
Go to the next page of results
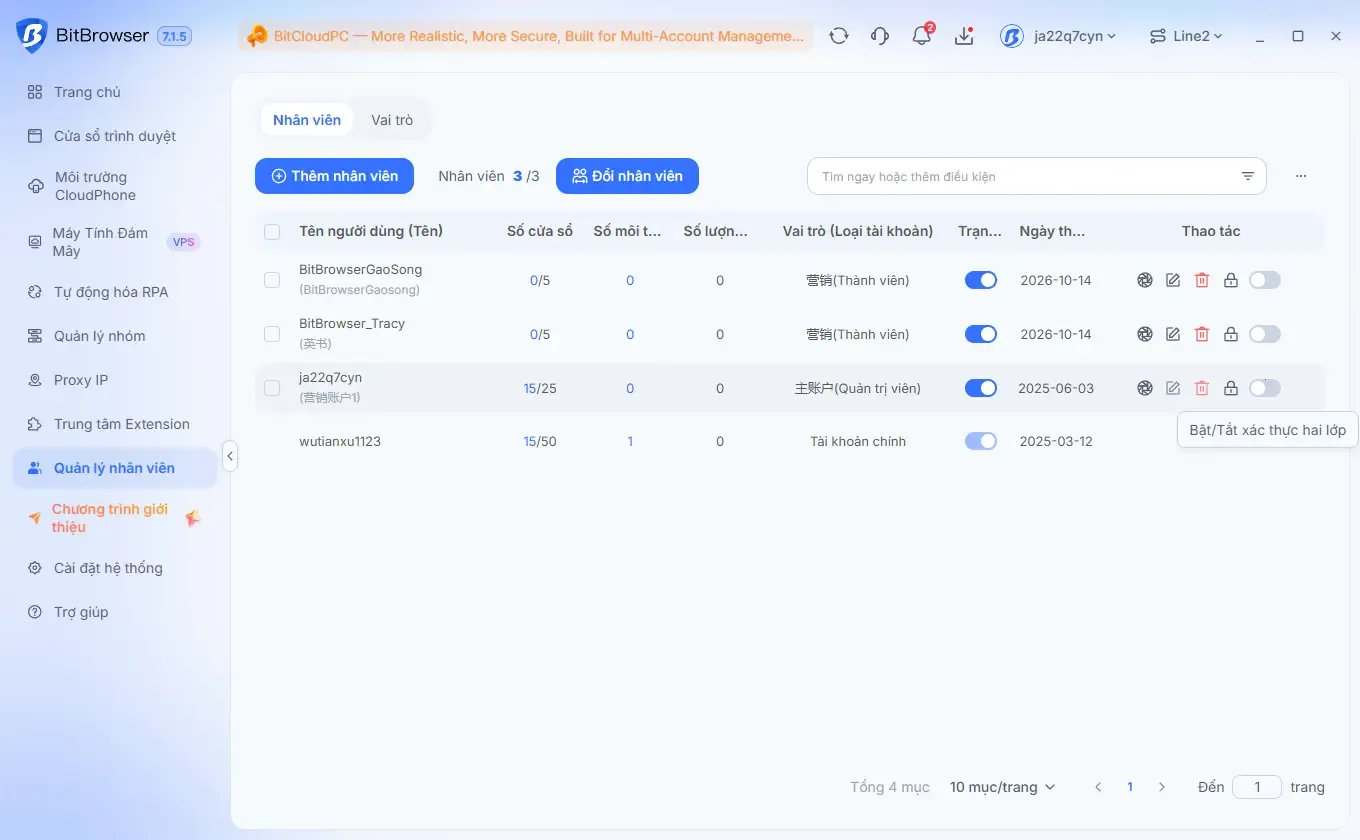[1162, 787]
